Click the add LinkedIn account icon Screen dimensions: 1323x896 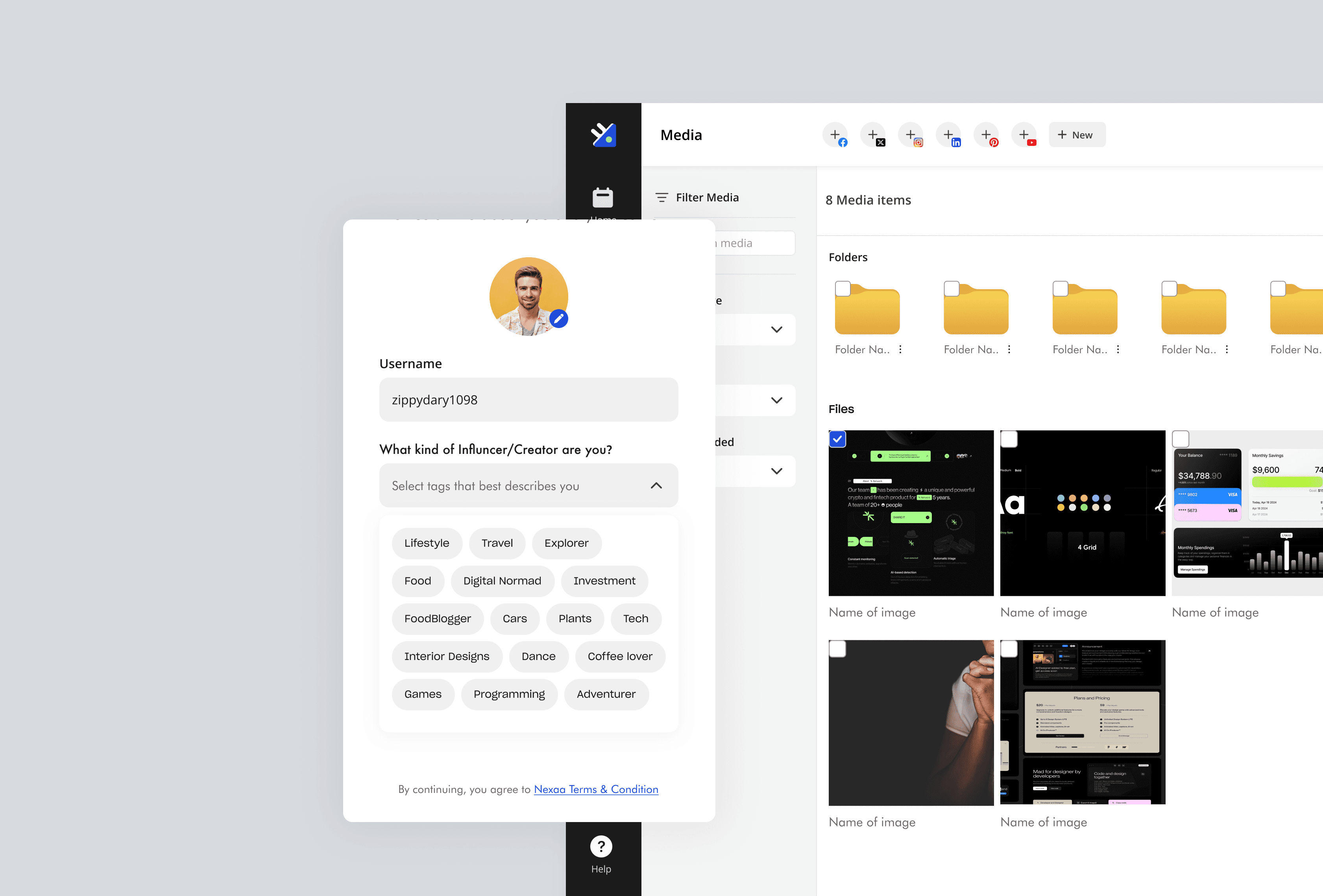(948, 135)
